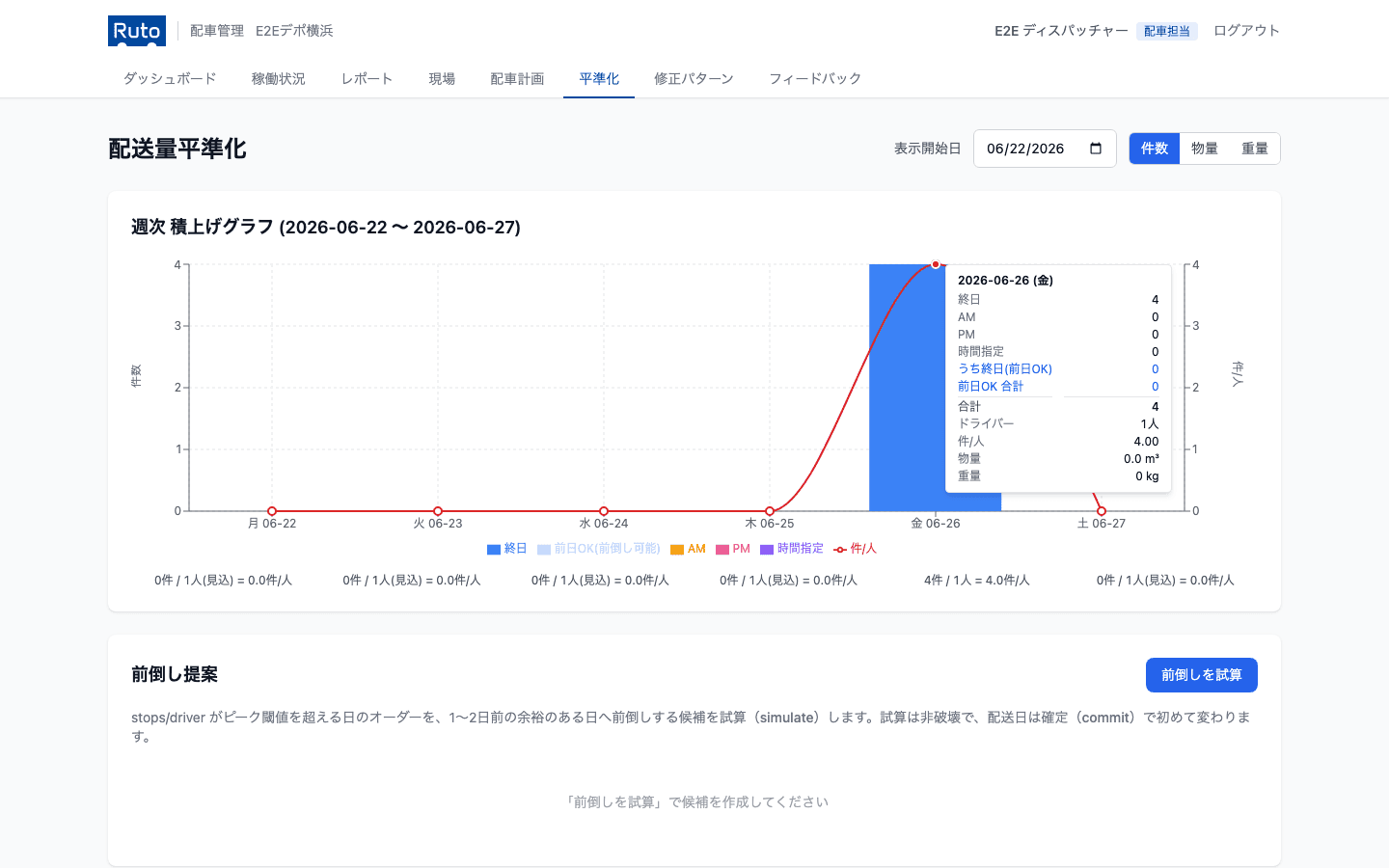Click the ログアウト link

pos(1246,31)
